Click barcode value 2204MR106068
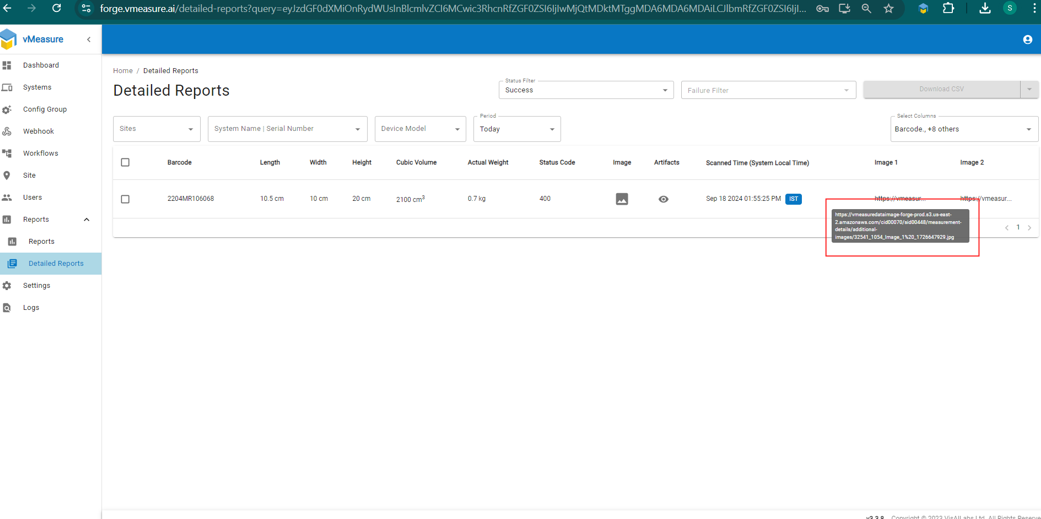This screenshot has height=519, width=1041. click(x=191, y=198)
